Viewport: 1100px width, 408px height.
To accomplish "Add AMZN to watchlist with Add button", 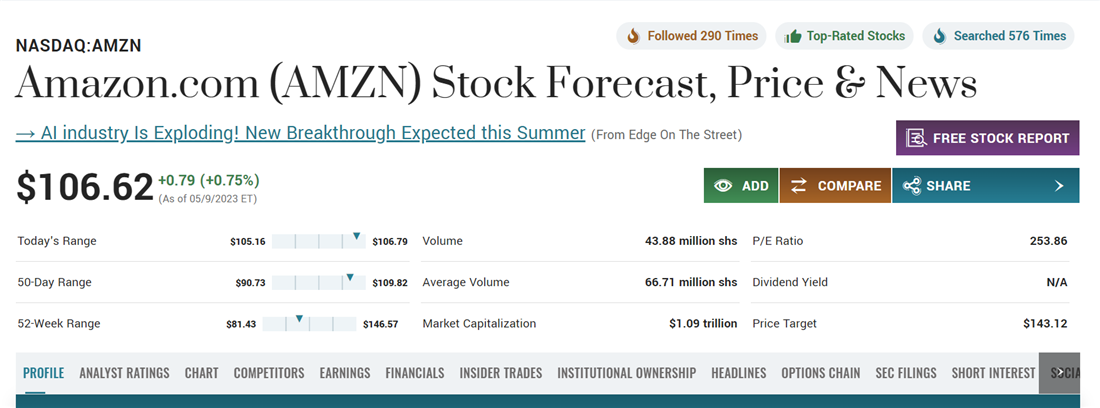I will (x=741, y=186).
